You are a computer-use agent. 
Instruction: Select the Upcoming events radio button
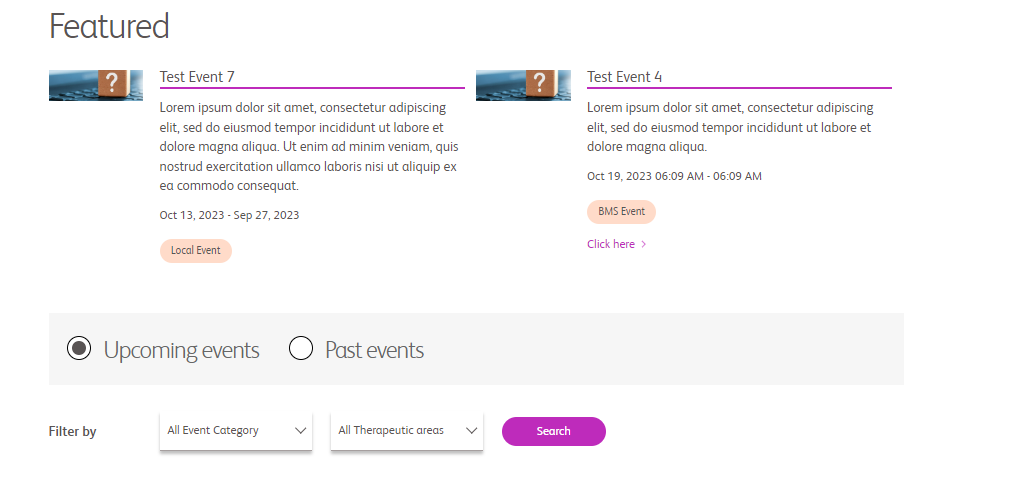[79, 349]
